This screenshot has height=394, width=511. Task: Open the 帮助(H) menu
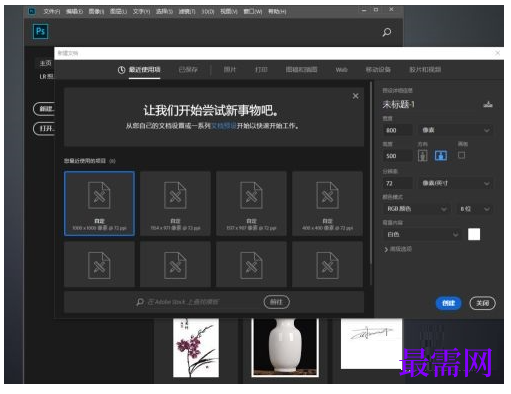coord(277,12)
